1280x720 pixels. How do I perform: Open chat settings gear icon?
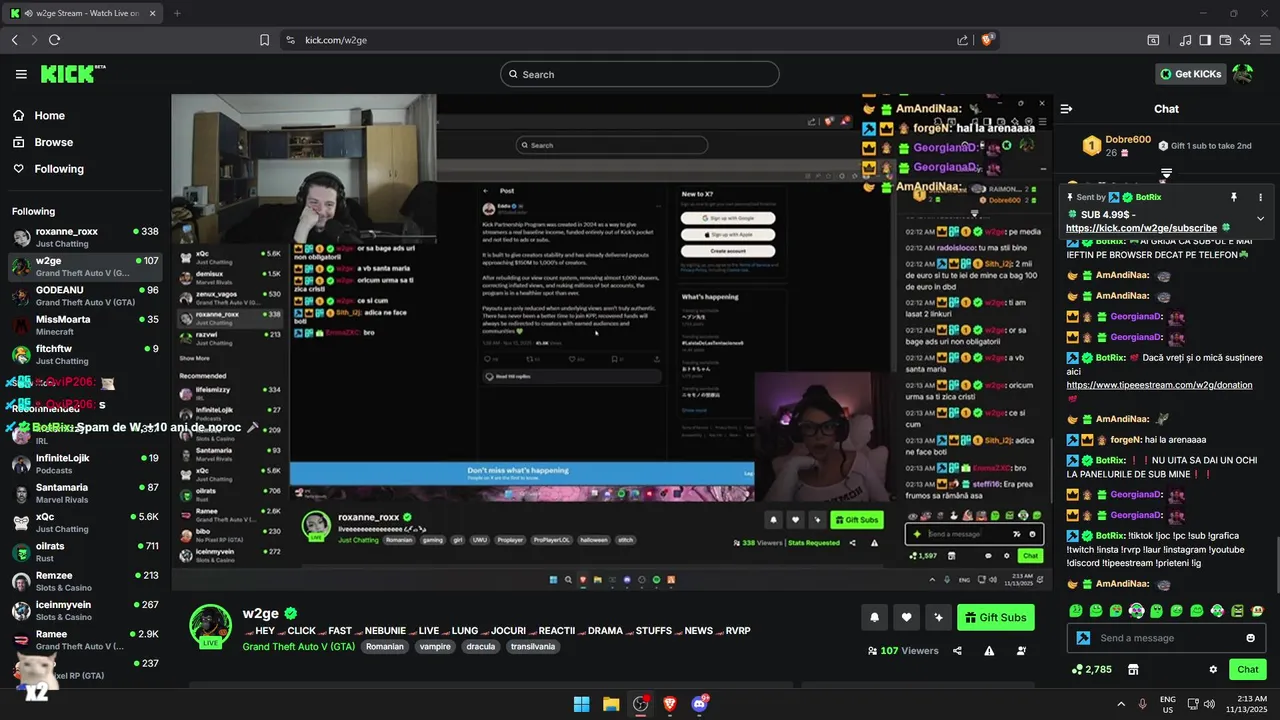click(1213, 669)
